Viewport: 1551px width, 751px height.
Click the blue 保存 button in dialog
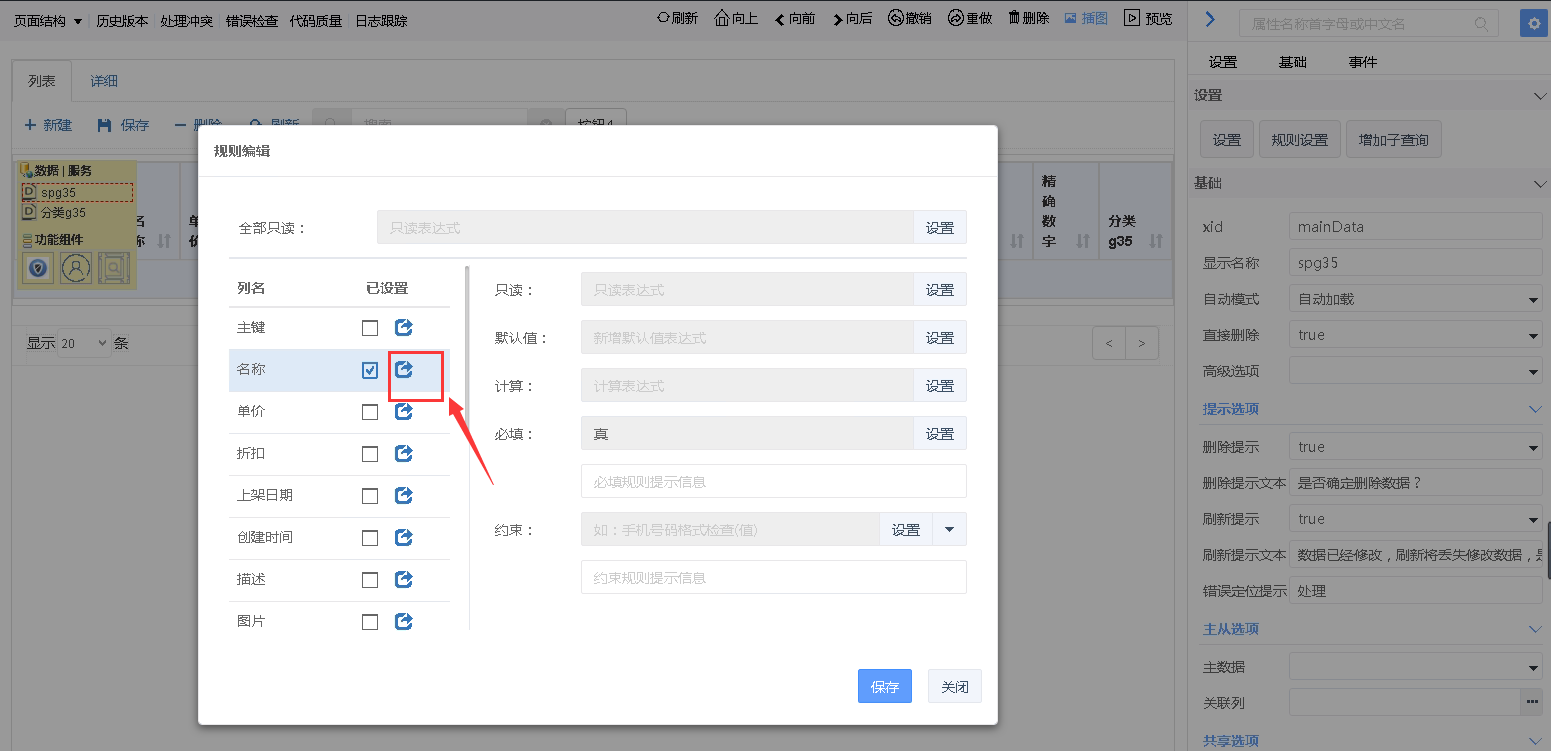[x=884, y=687]
